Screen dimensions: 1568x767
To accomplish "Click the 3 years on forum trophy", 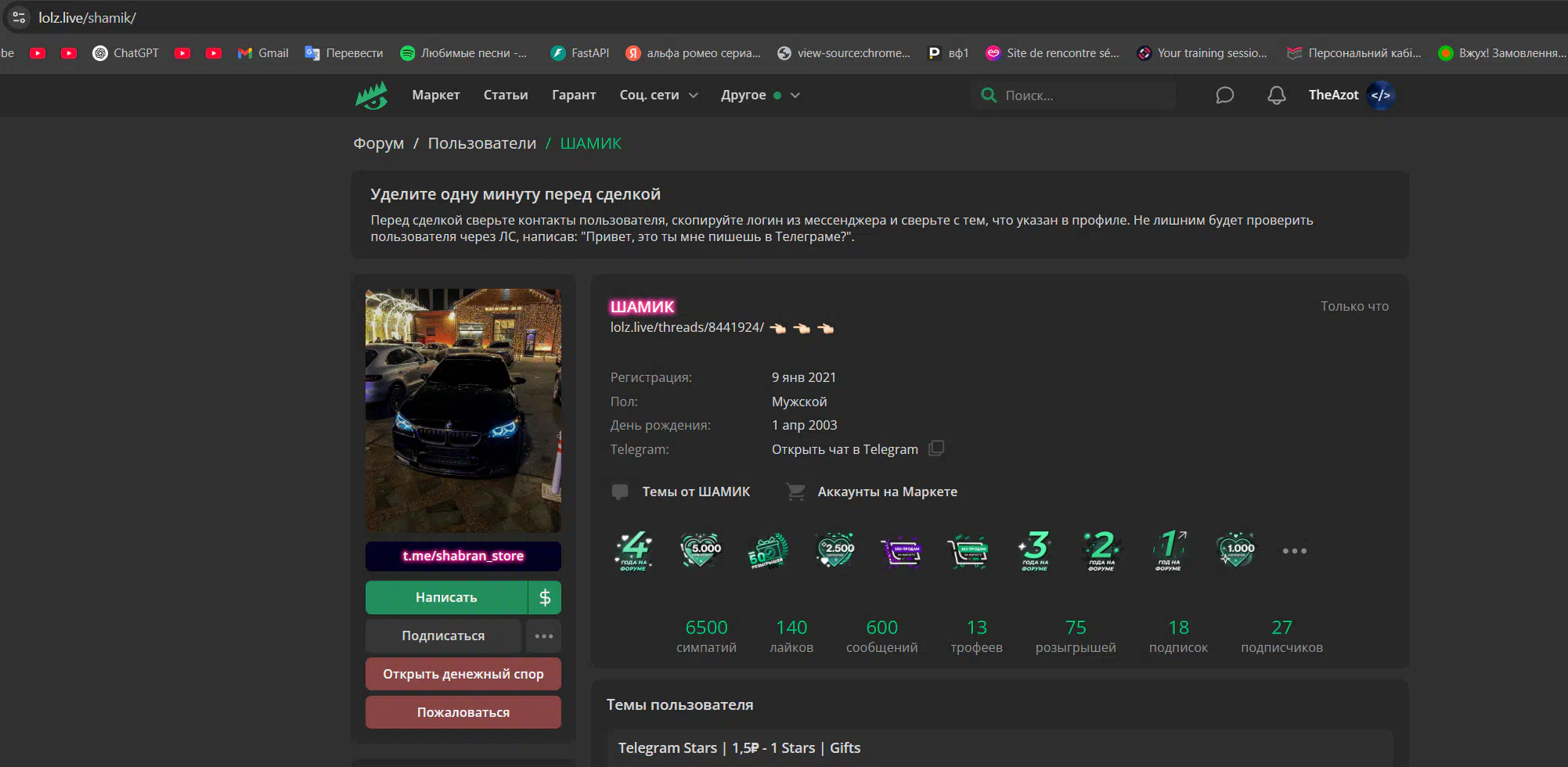I will (1035, 551).
